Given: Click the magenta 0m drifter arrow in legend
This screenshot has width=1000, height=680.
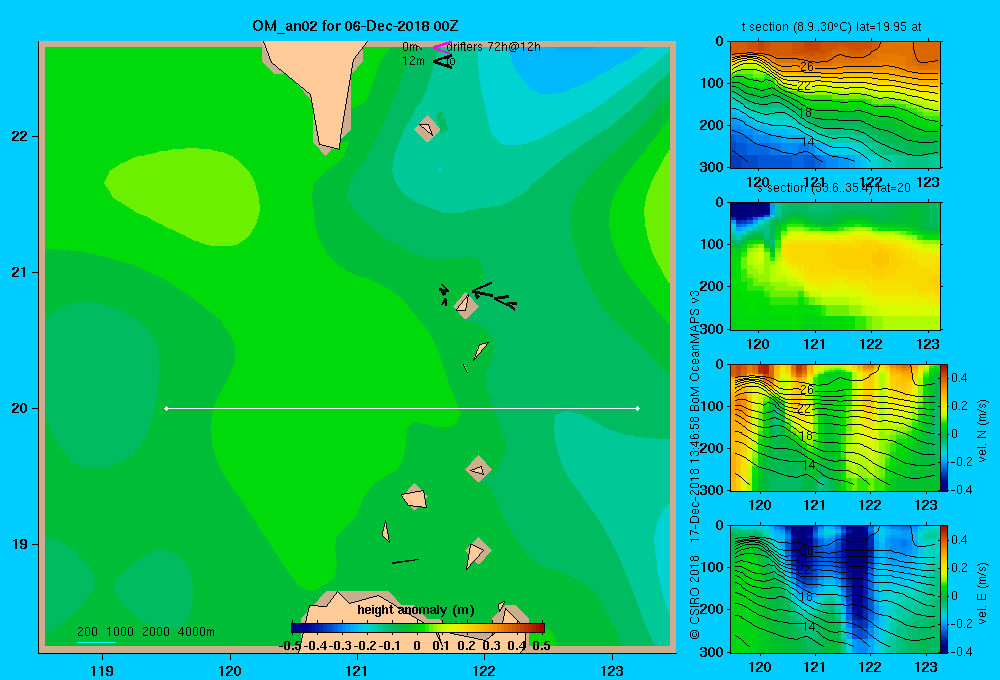Looking at the screenshot, I should (x=442, y=47).
